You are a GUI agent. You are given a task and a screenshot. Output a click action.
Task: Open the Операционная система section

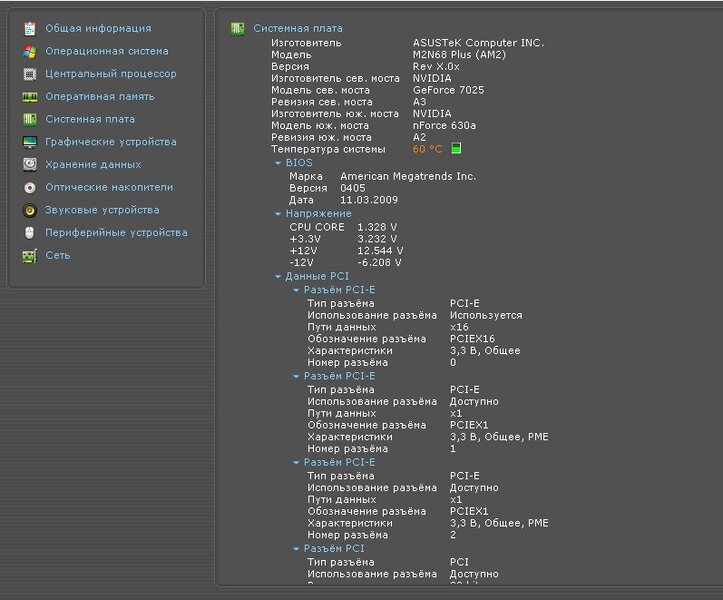pyautogui.click(x=107, y=51)
